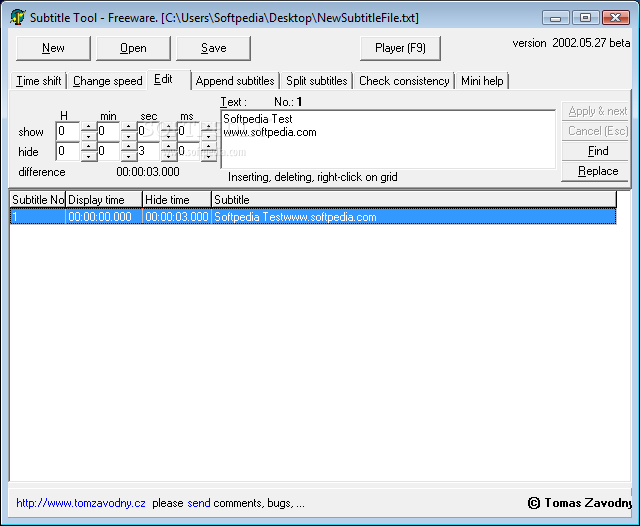Open the http://www.tomzavodny.cz link

[x=81, y=503]
